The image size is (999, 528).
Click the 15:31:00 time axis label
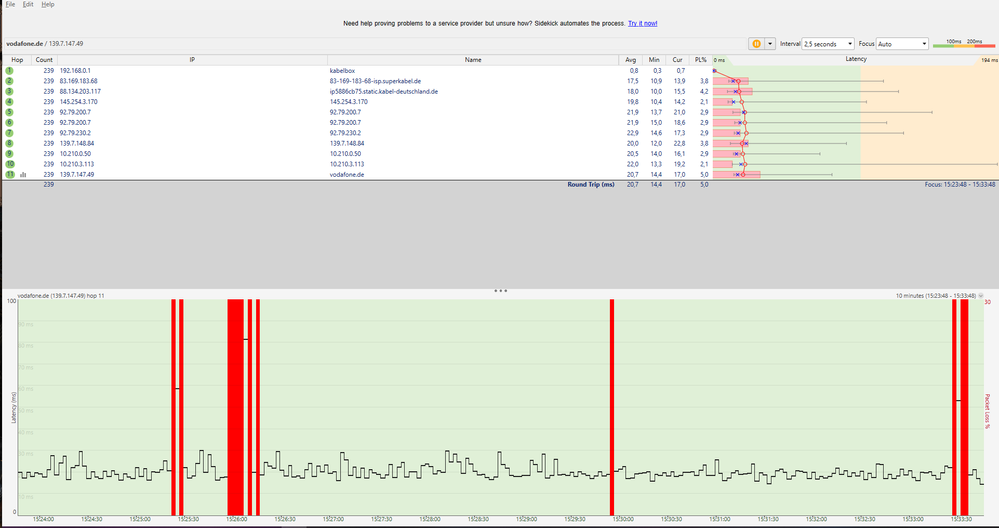click(x=718, y=520)
